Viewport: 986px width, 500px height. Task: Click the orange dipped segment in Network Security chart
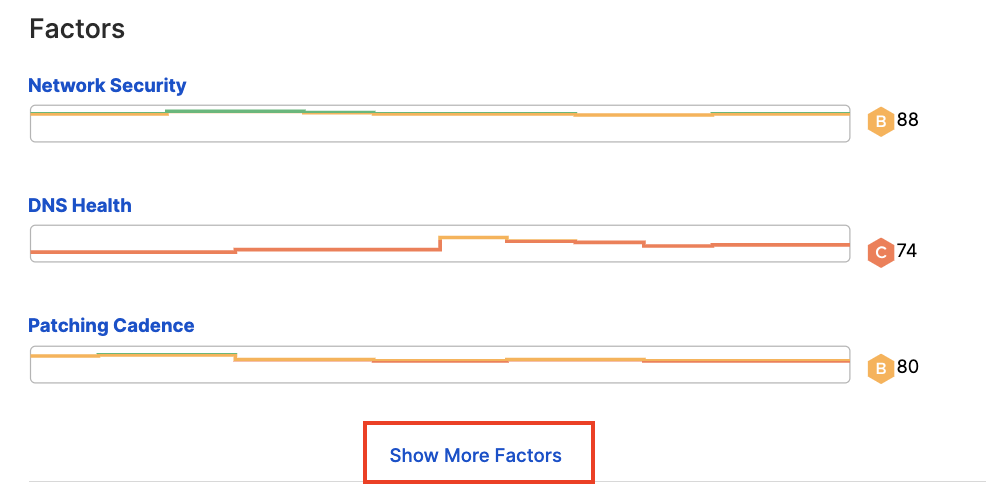[x=643, y=115]
